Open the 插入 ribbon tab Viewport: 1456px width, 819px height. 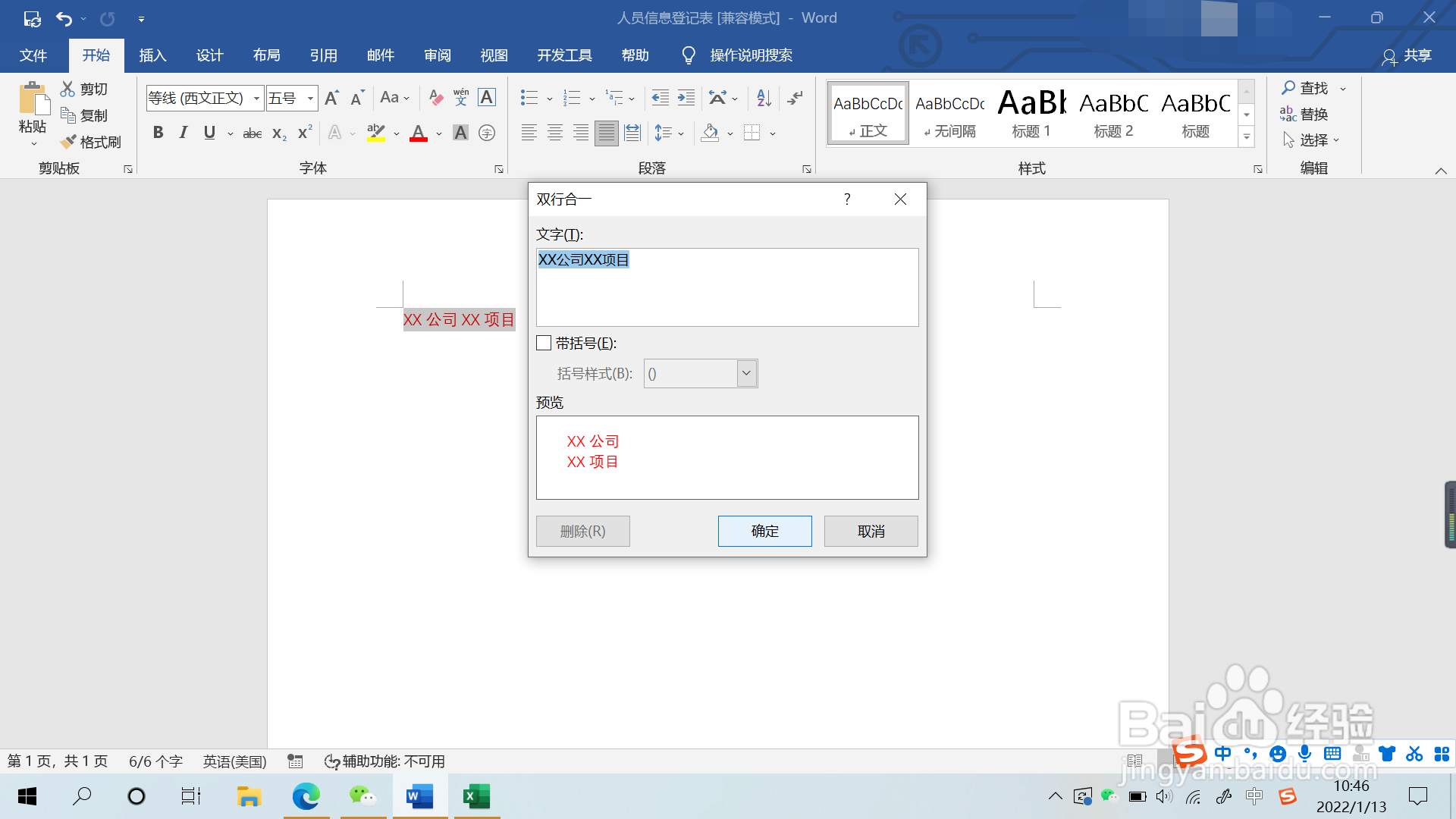152,55
